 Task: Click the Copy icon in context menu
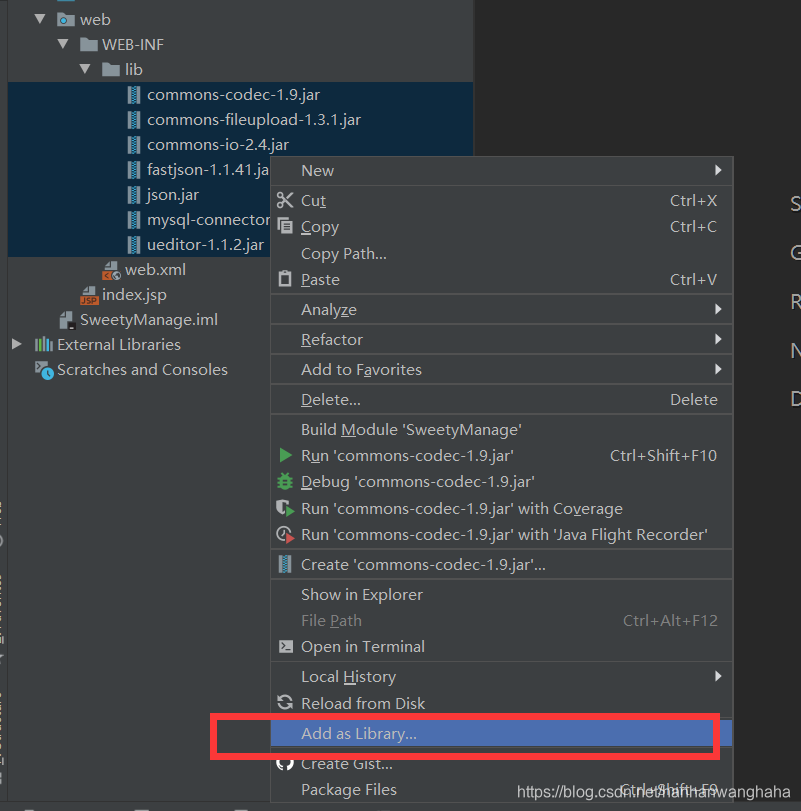click(285, 226)
